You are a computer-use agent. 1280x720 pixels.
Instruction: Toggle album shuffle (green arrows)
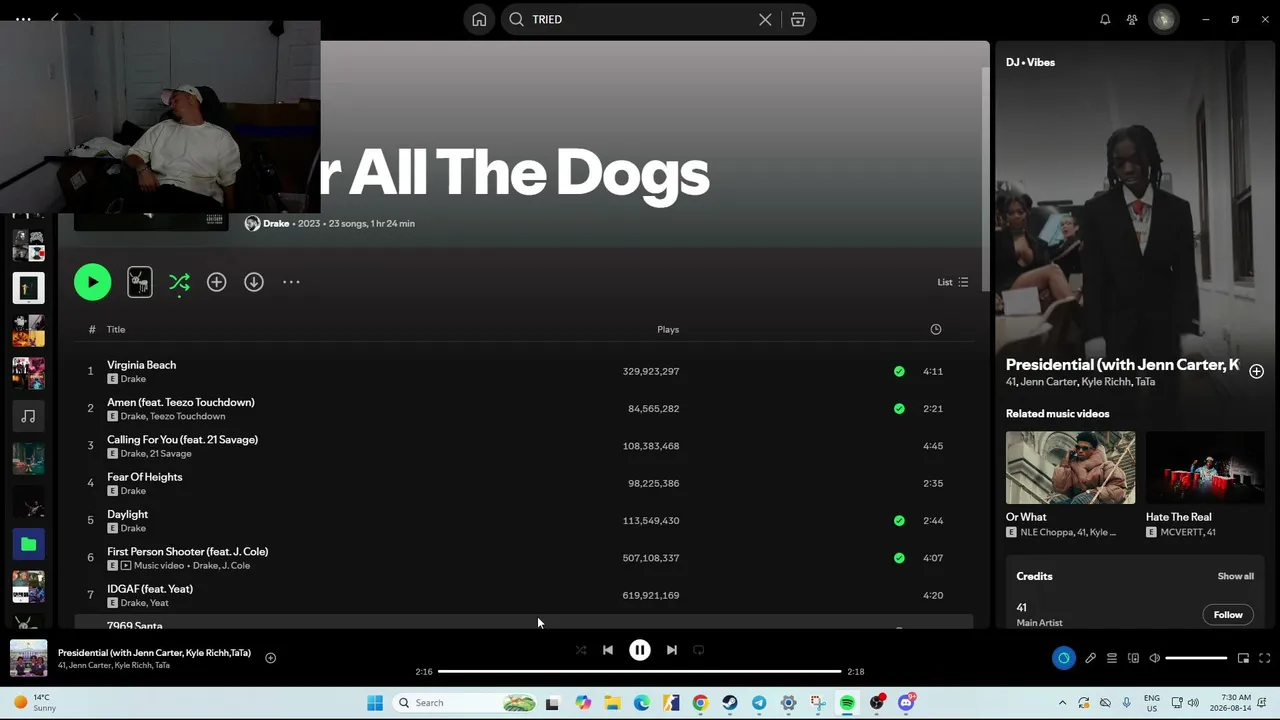click(x=179, y=283)
